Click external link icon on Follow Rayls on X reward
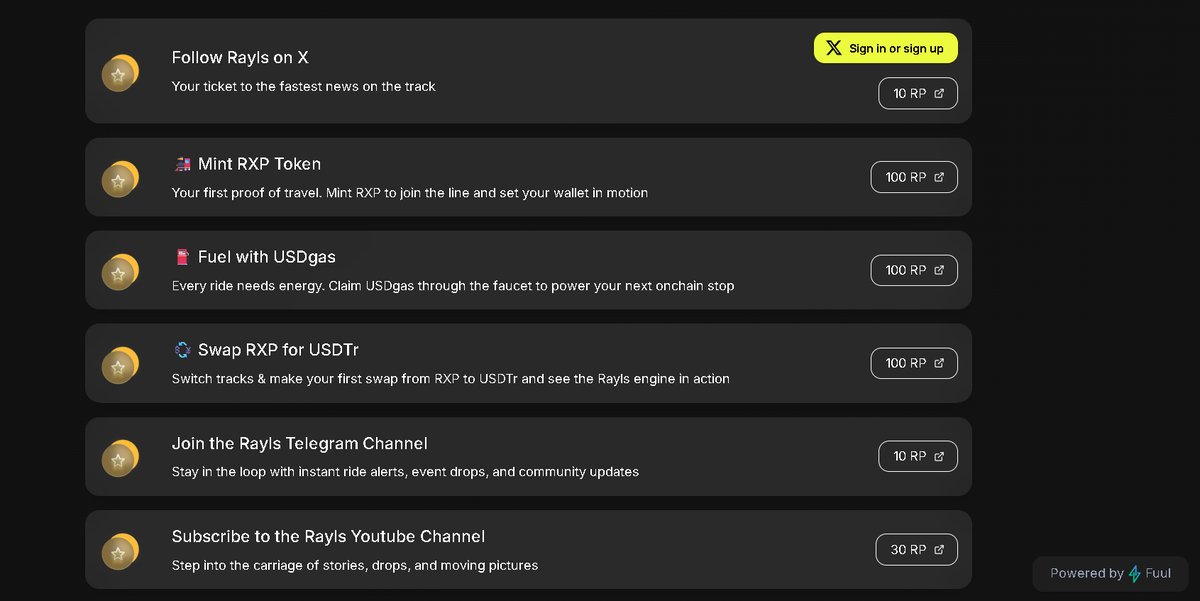The width and height of the screenshot is (1200, 601). pos(939,93)
